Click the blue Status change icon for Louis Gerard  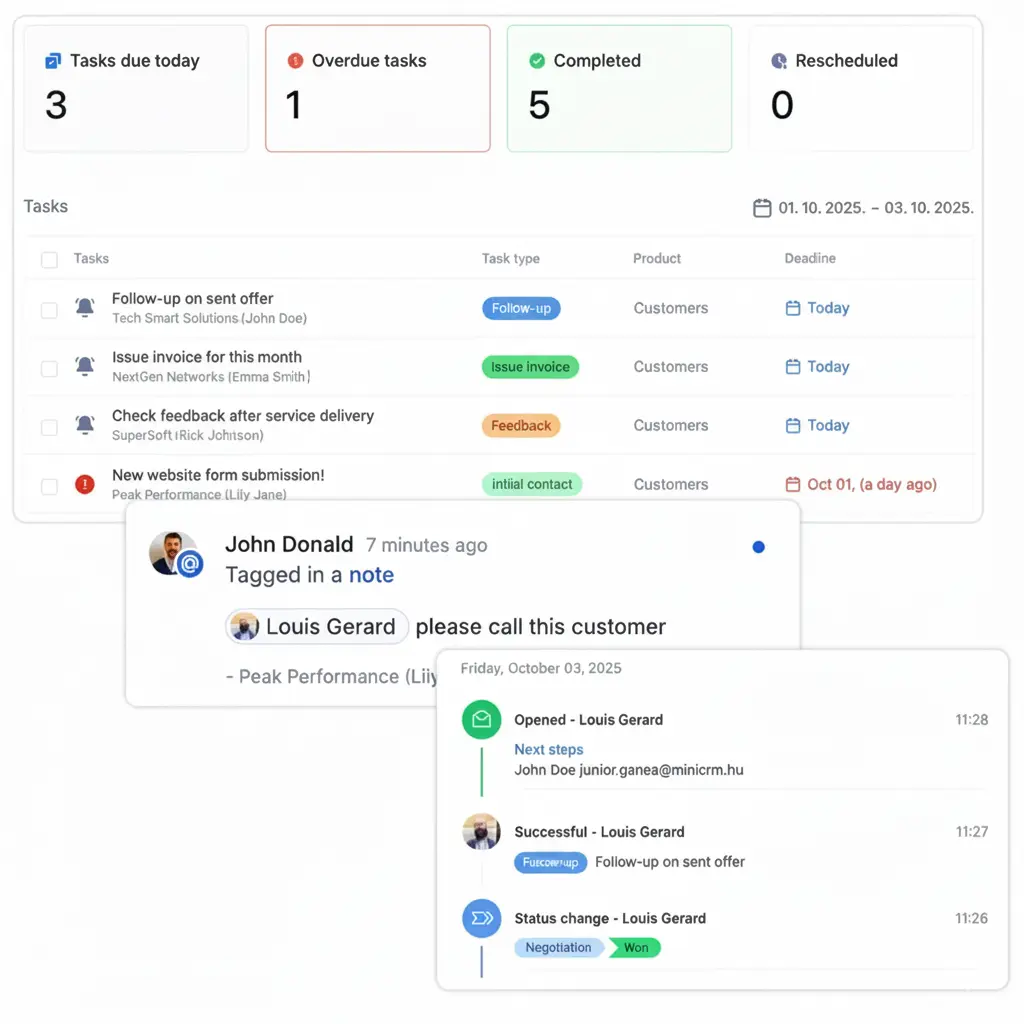click(x=481, y=918)
